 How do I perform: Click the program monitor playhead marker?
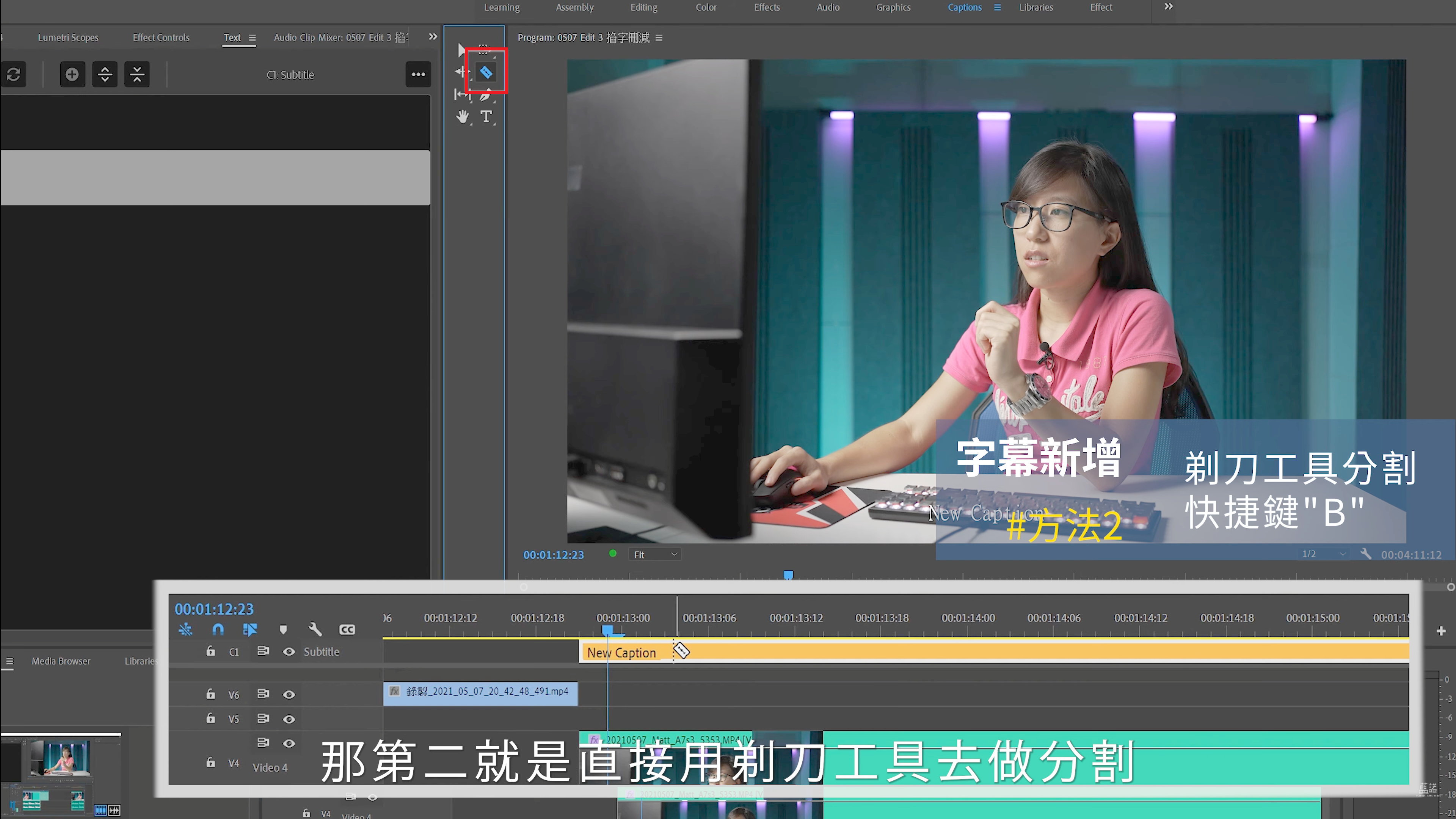[x=788, y=575]
